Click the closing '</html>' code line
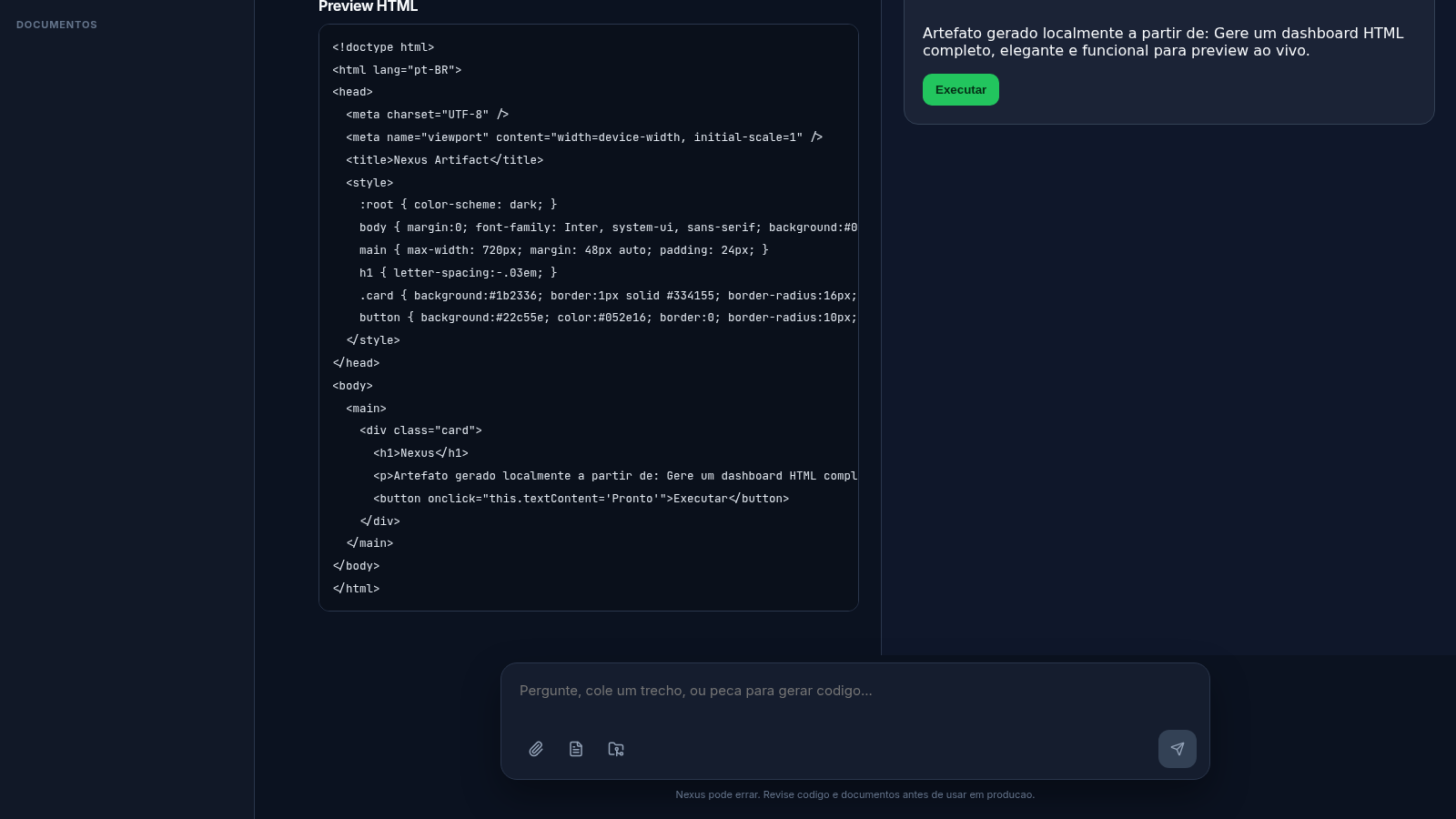The image size is (1456, 819). (356, 589)
